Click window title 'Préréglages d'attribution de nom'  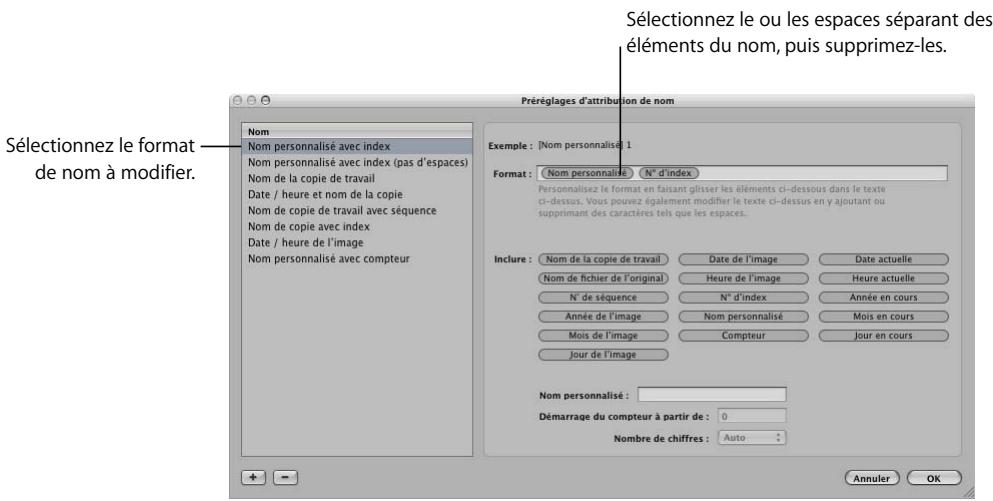coord(597,101)
